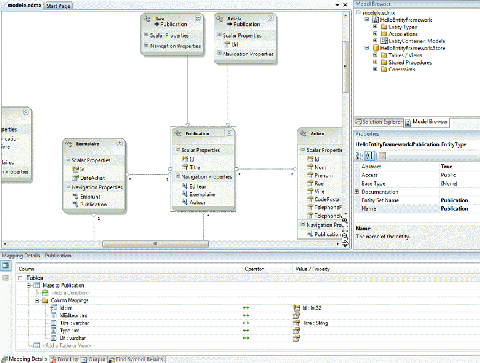Expand the Tables / Views node
This screenshot has width=480, height=363.
(375, 55)
